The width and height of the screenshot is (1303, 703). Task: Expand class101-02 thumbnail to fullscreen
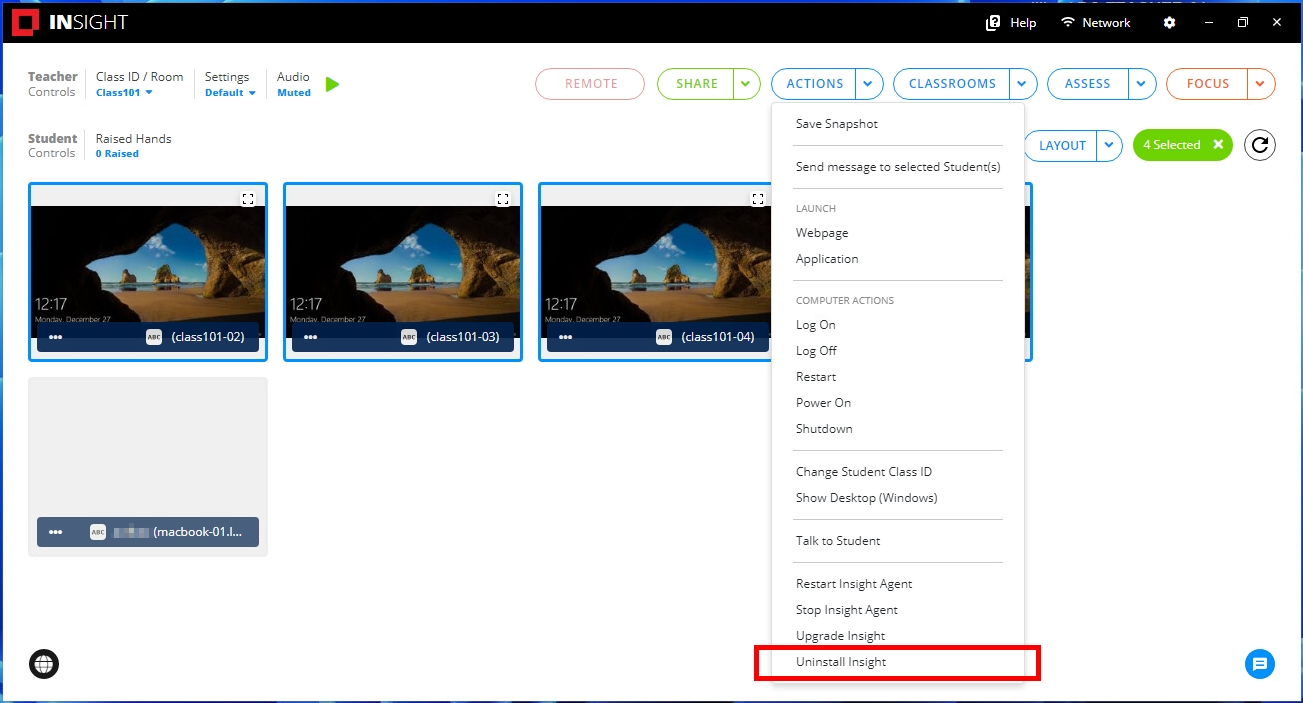click(x=248, y=199)
